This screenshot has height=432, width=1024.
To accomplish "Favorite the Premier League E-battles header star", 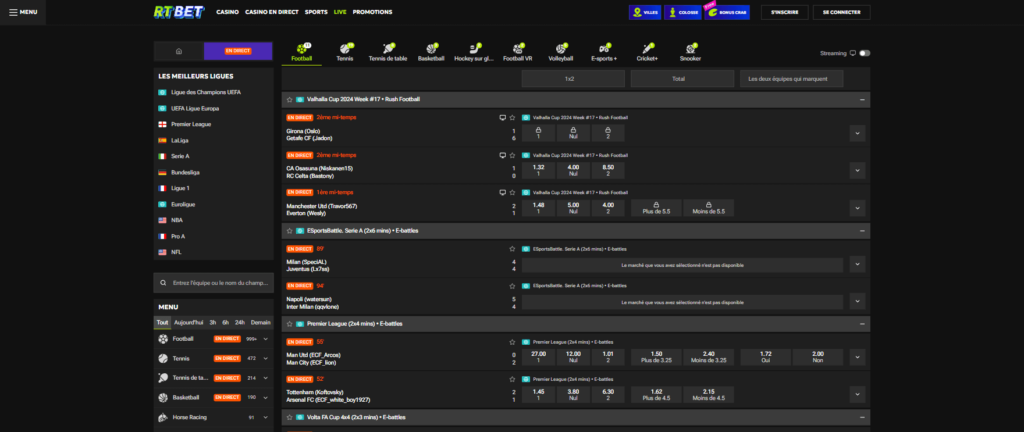I will 289,324.
